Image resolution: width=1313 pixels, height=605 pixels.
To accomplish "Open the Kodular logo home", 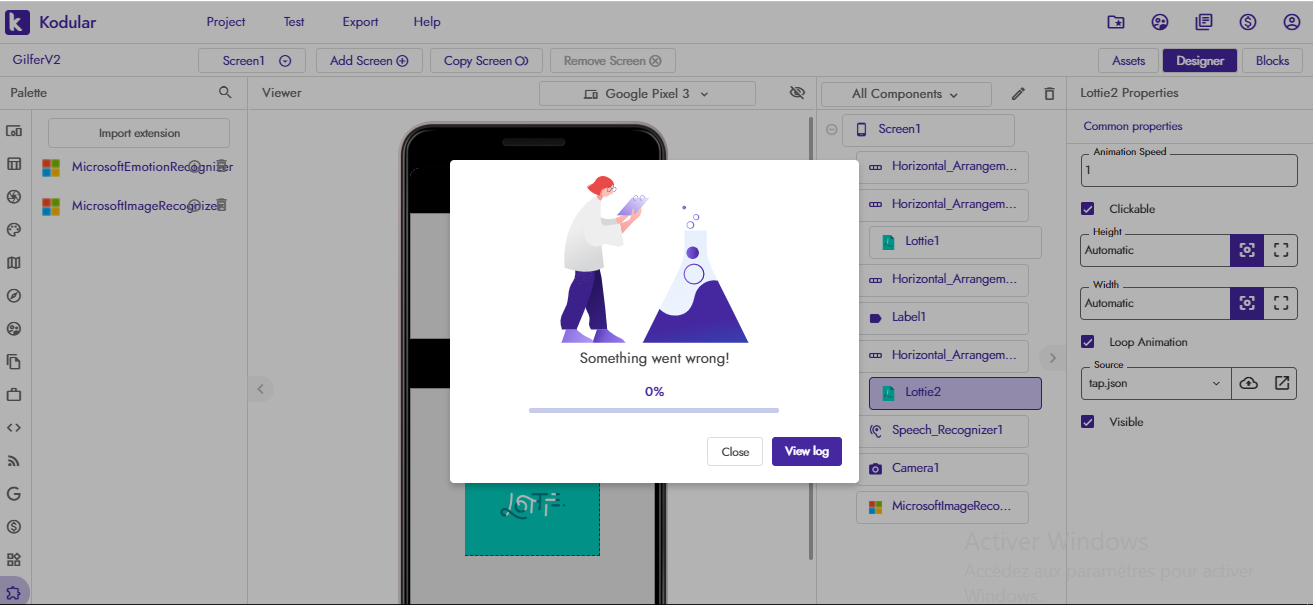I will point(50,22).
